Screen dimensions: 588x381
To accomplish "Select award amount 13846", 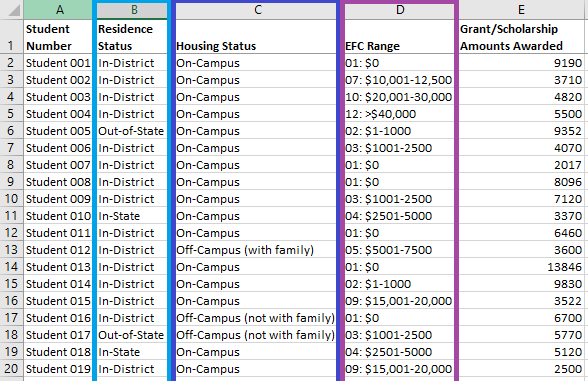I will [521, 267].
